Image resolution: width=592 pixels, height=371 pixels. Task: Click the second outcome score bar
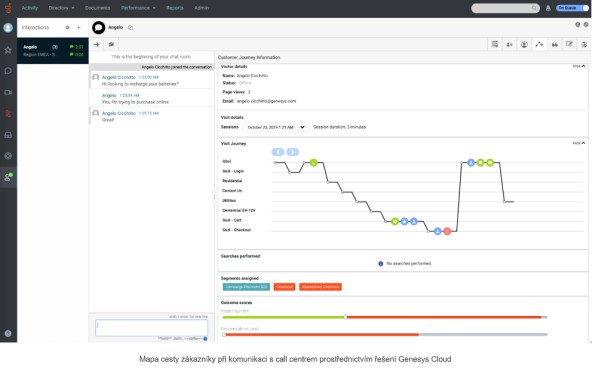[384, 334]
